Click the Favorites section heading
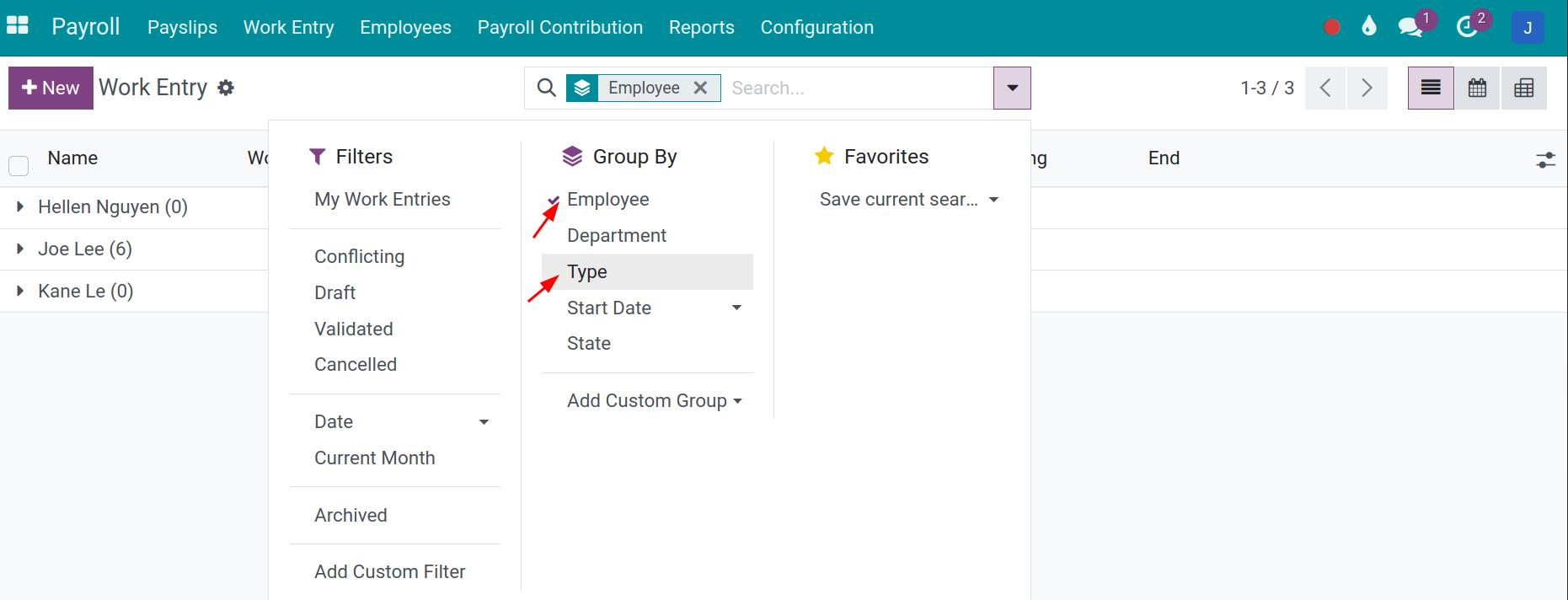Viewport: 1568px width, 600px height. click(x=872, y=156)
